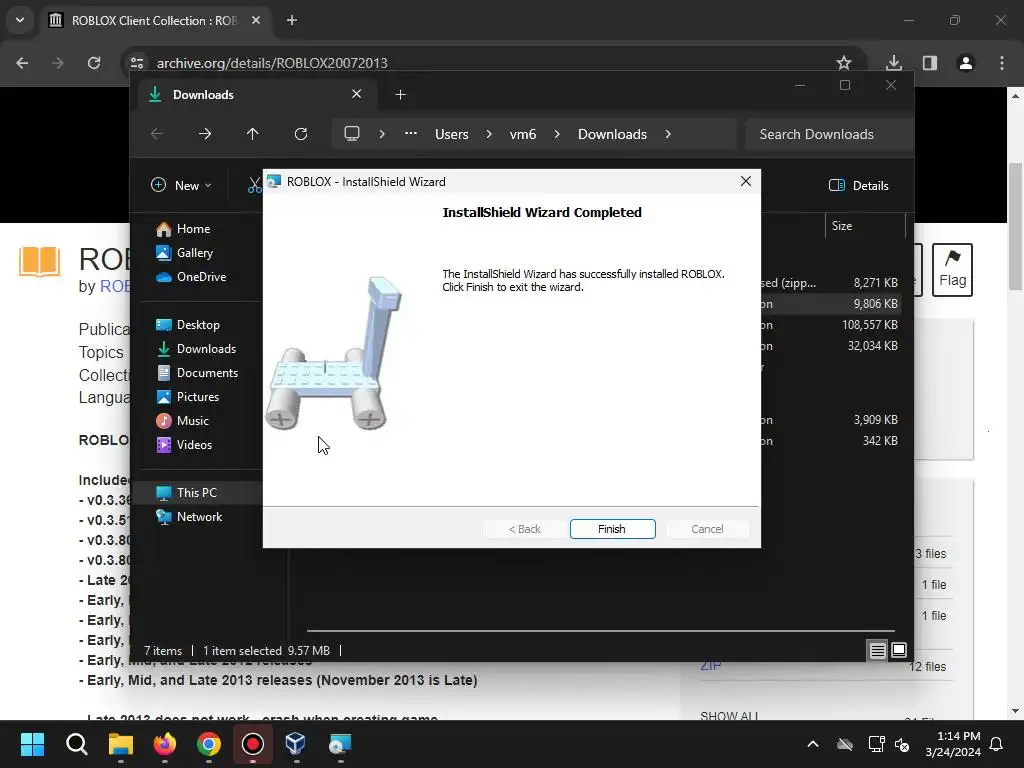Expand chevron after vm6 in breadcrumb
The image size is (1024, 768).
point(556,134)
